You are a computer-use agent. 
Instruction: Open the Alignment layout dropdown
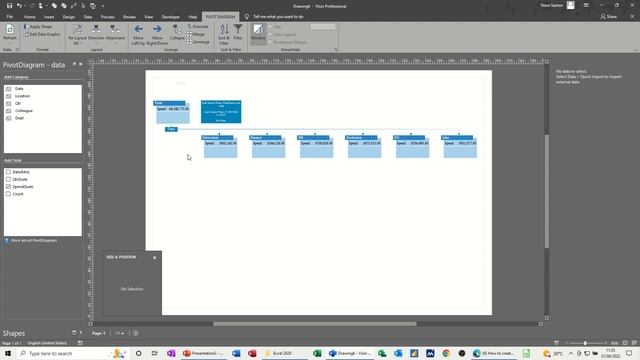point(115,34)
